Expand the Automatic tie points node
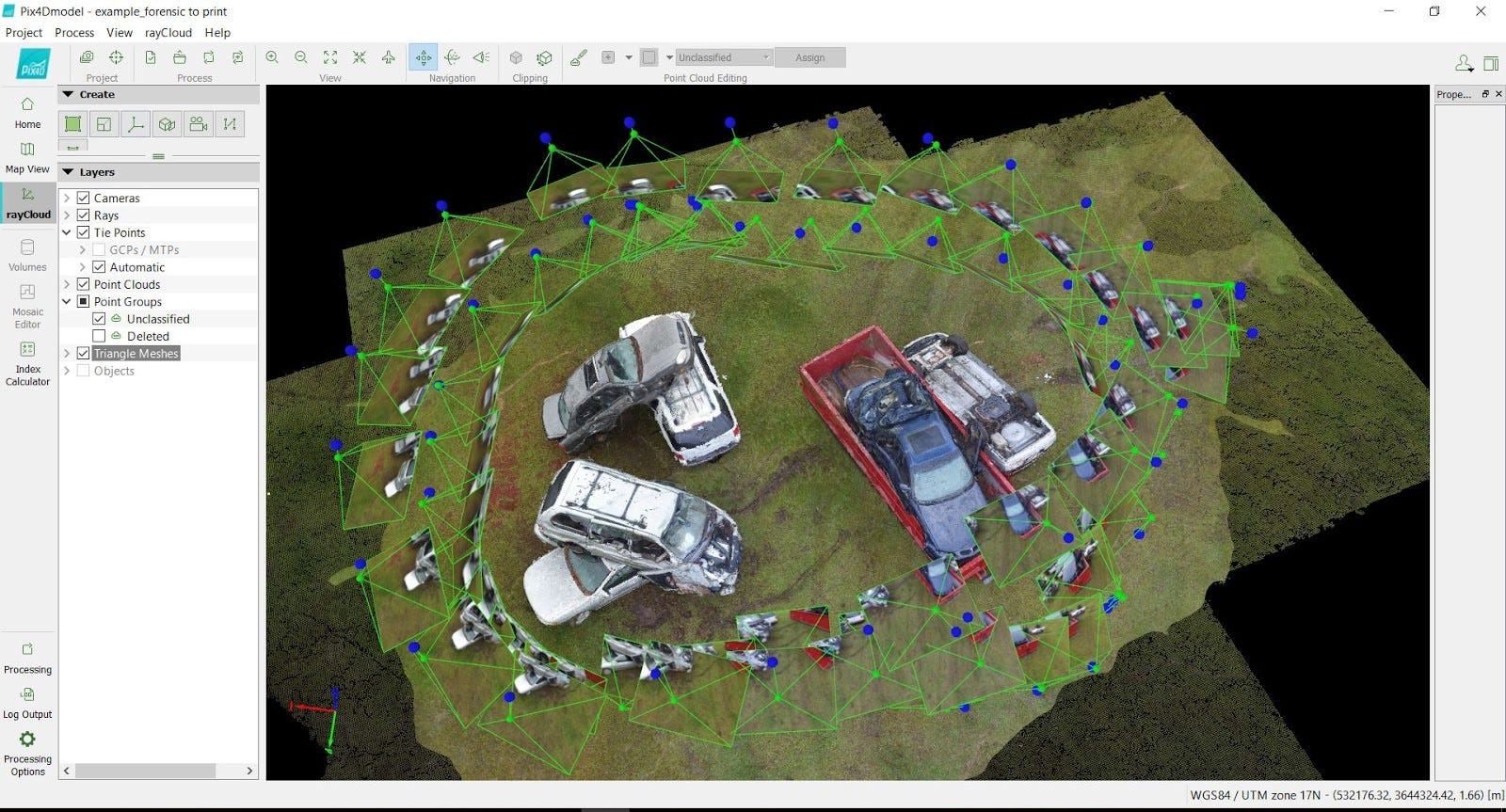Screen dimensions: 1506x812 click(83, 267)
